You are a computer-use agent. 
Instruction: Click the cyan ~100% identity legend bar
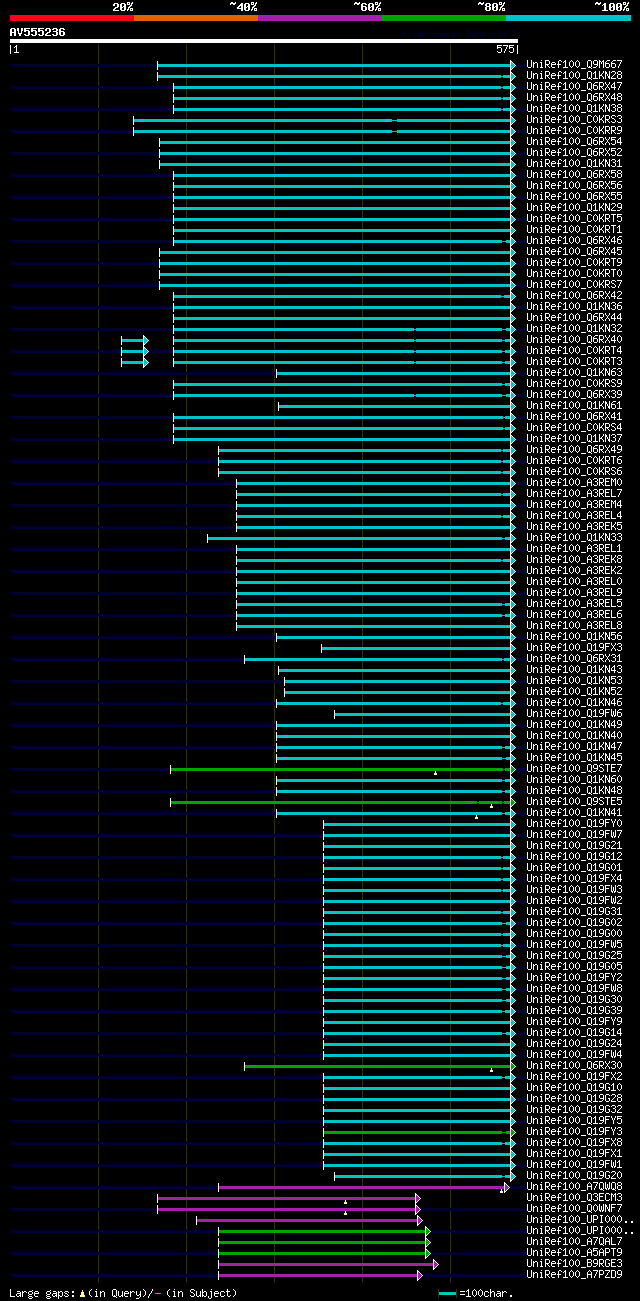tap(568, 18)
